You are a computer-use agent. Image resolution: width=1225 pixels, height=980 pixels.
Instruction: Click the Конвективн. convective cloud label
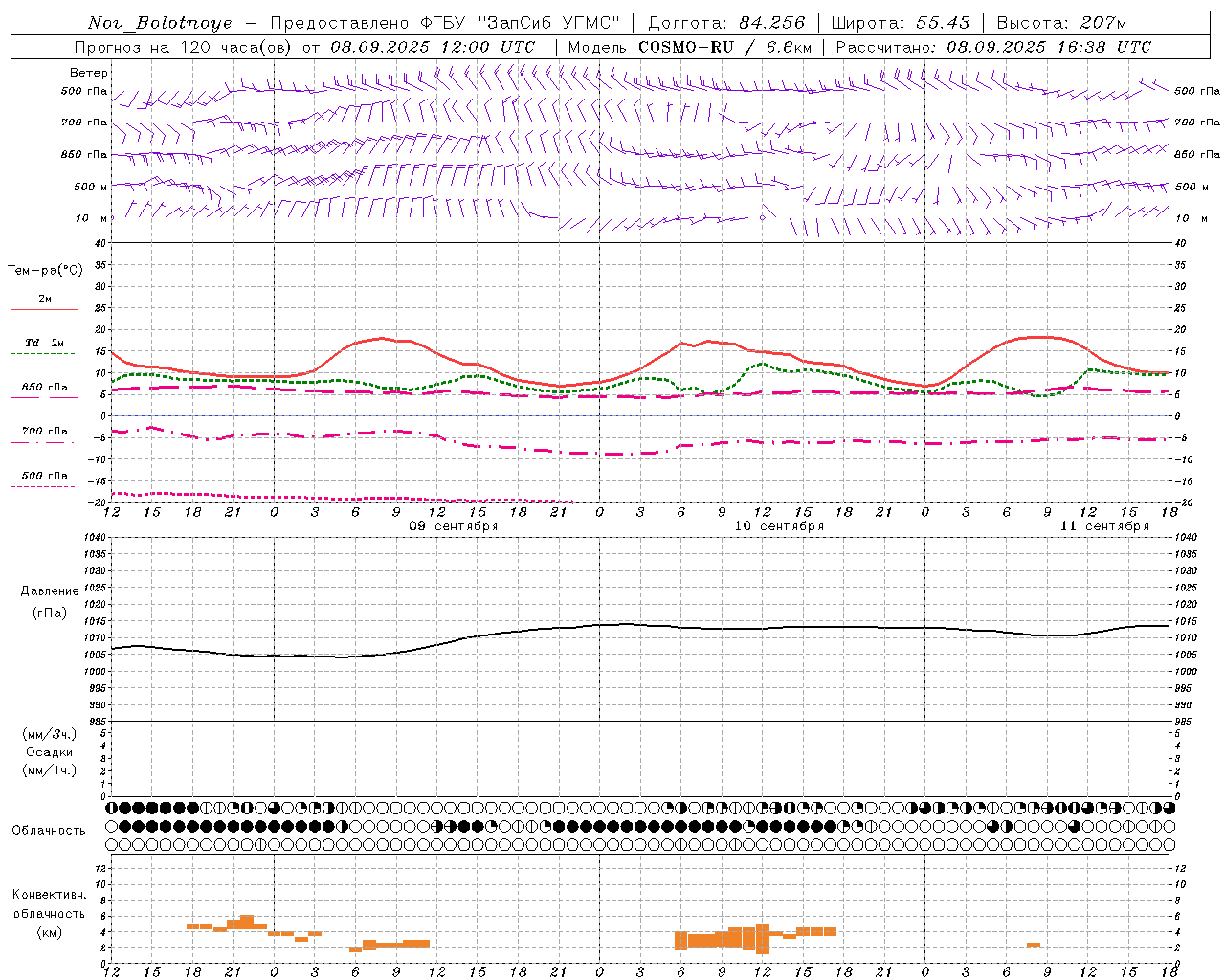pos(50,895)
